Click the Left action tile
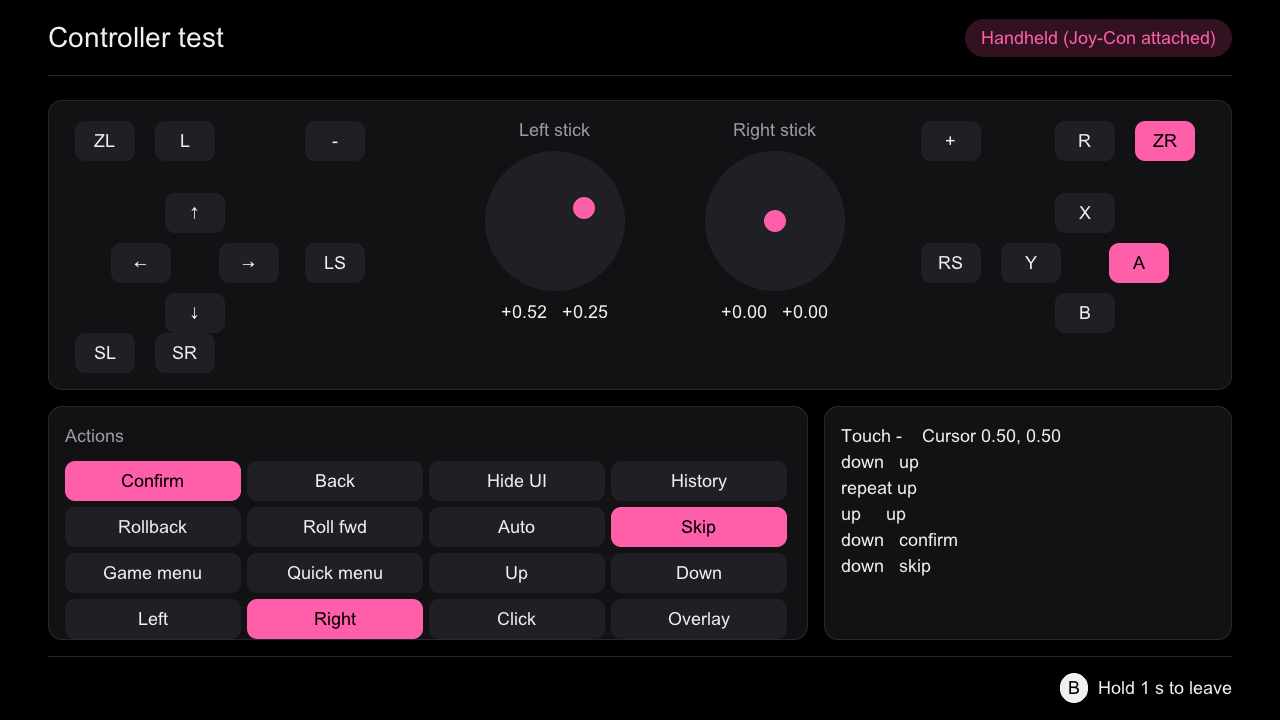 click(x=153, y=619)
